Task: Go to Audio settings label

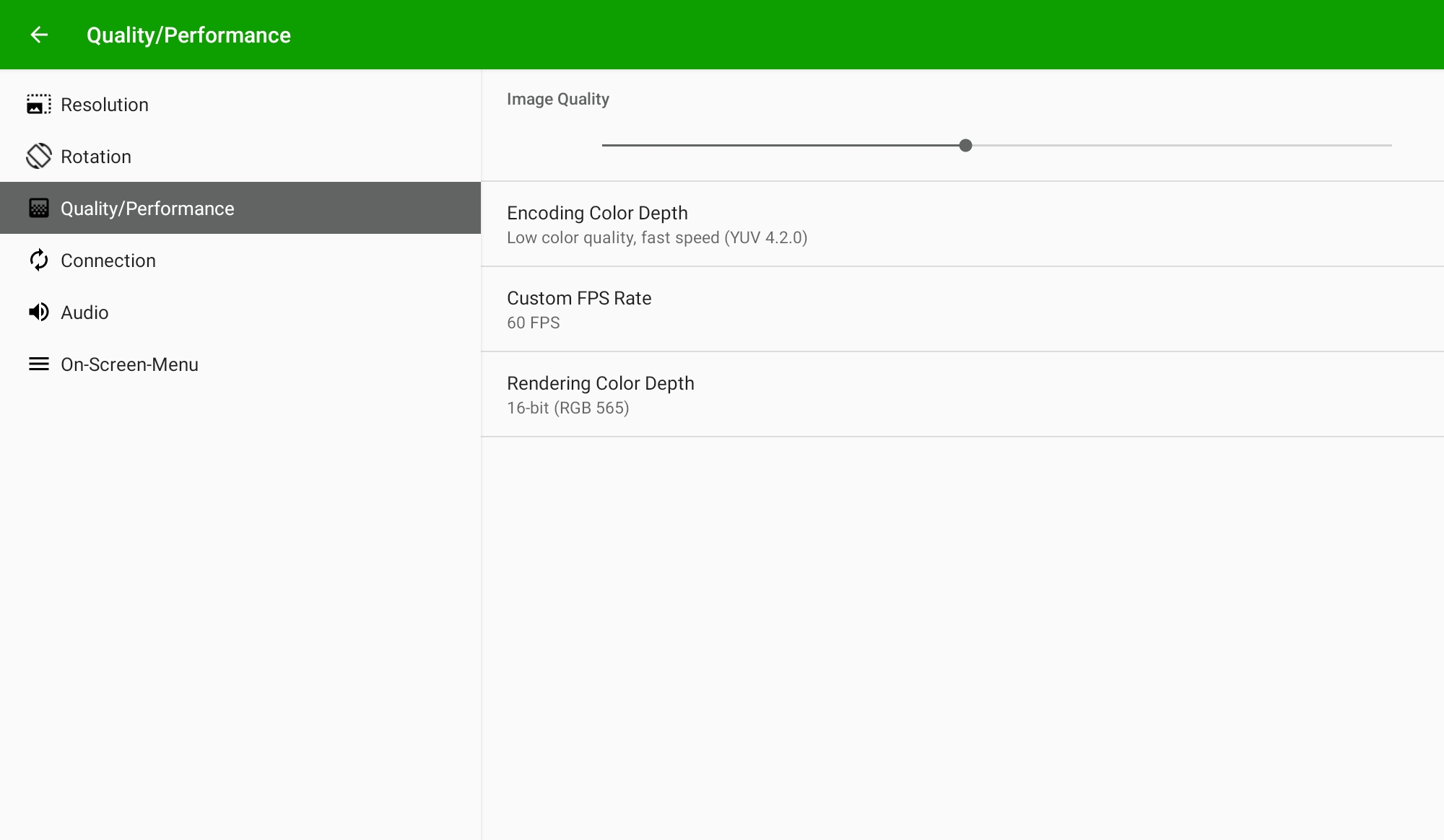Action: point(84,312)
